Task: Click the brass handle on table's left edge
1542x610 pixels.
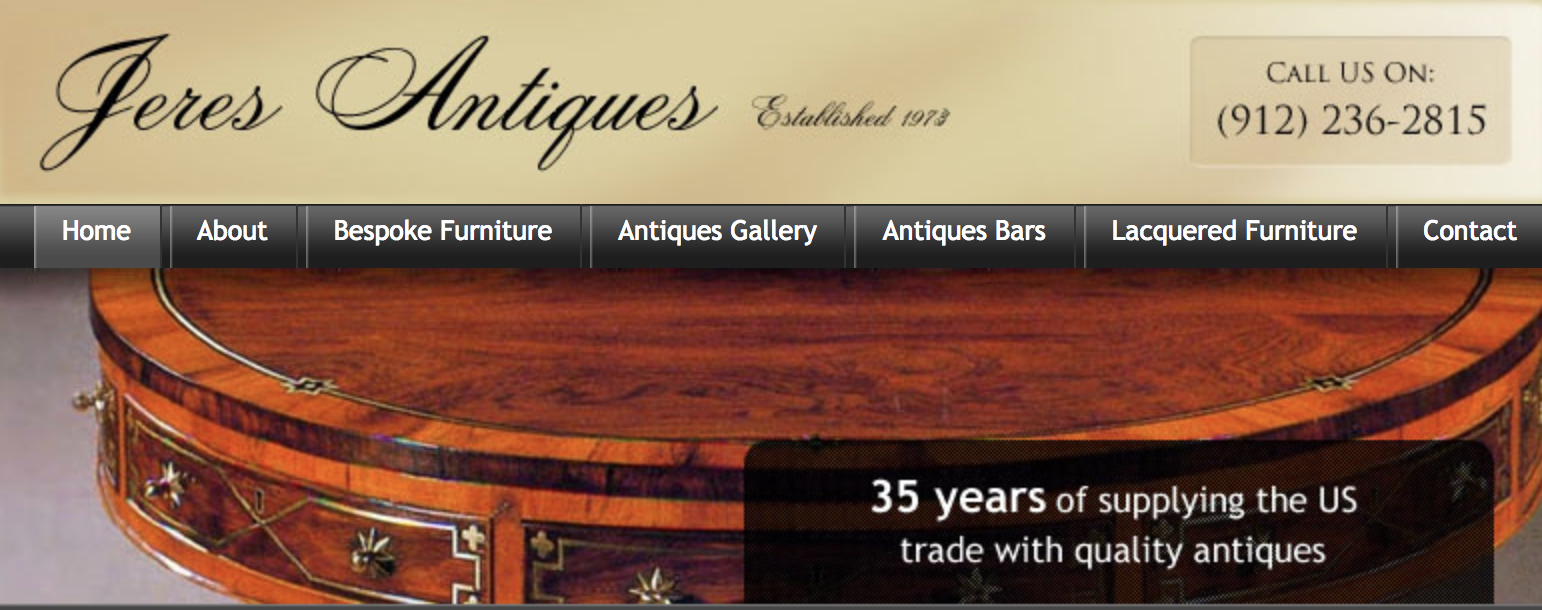Action: (x=88, y=402)
